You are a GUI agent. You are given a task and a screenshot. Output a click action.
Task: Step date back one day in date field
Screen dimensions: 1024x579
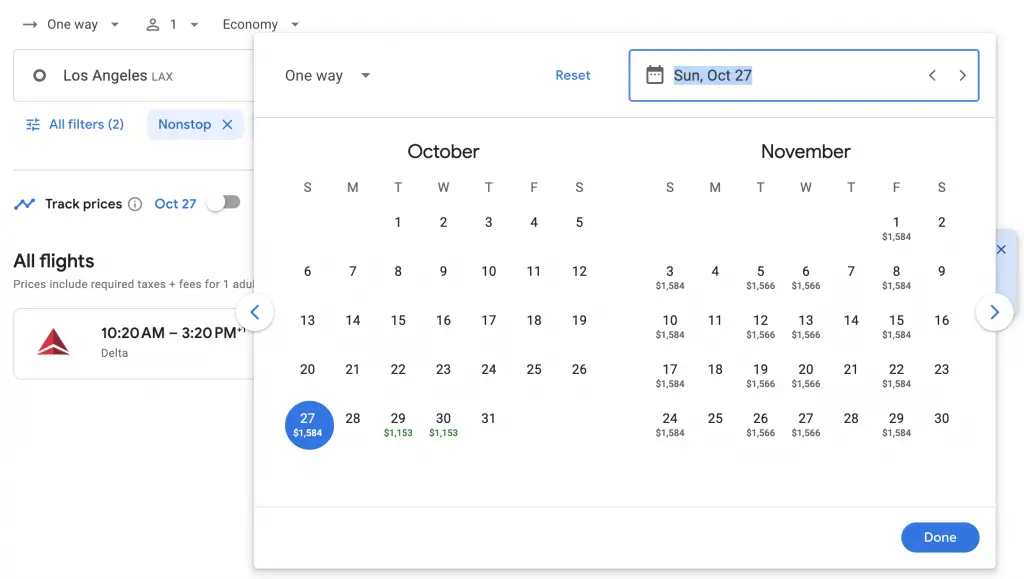pyautogui.click(x=932, y=75)
